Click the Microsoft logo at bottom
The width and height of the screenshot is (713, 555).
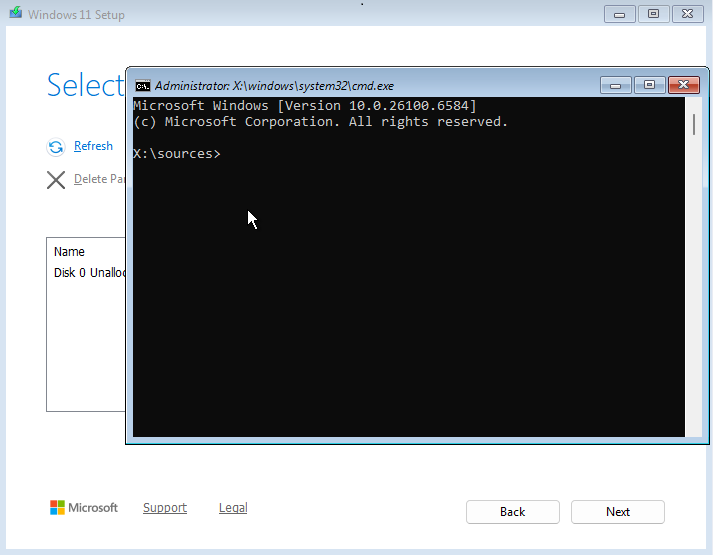[84, 508]
